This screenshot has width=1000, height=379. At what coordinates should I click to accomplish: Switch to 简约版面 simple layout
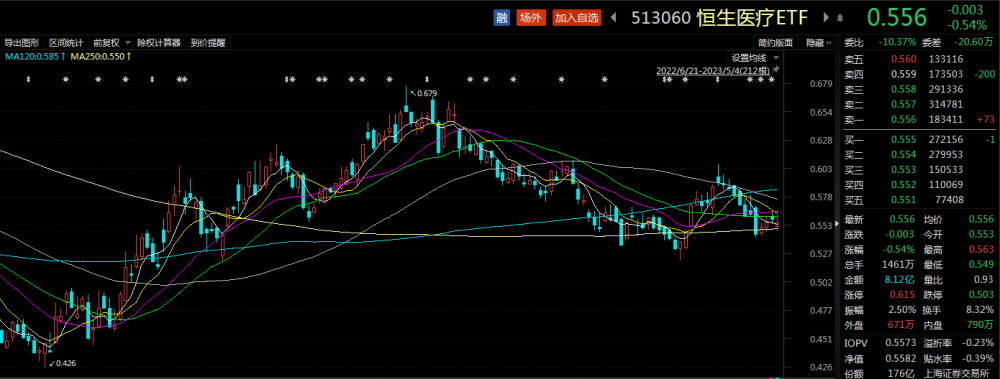pyautogui.click(x=776, y=43)
